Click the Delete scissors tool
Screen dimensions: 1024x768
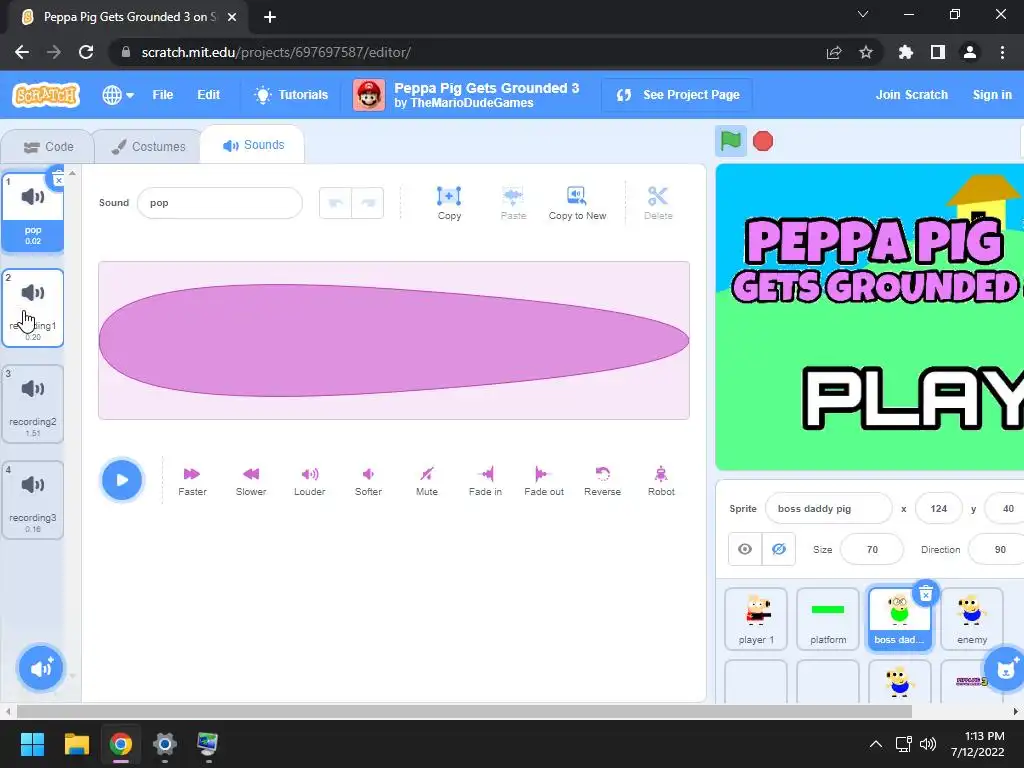[658, 203]
